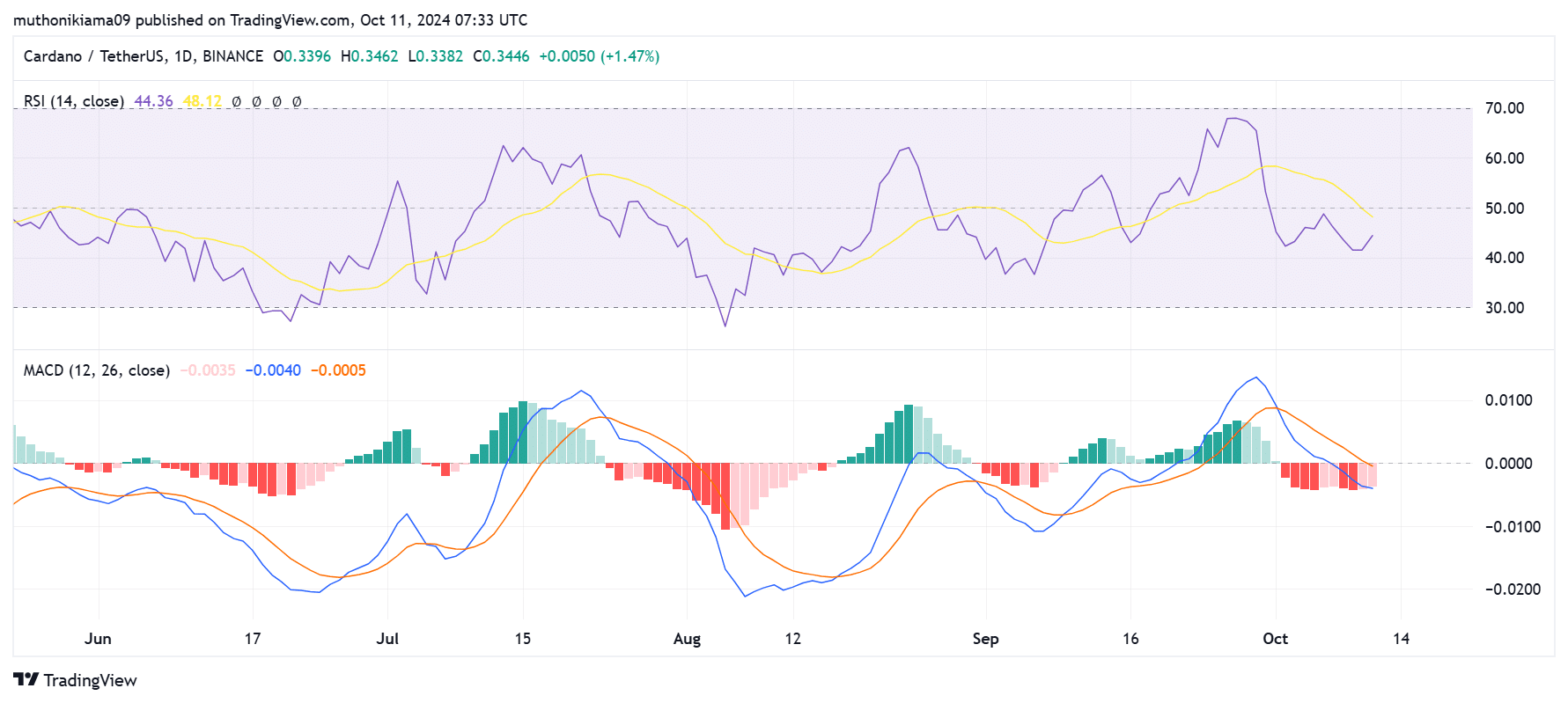The width and height of the screenshot is (1568, 703).
Task: Click the yellow RSI average value 48.12
Action: point(202,101)
